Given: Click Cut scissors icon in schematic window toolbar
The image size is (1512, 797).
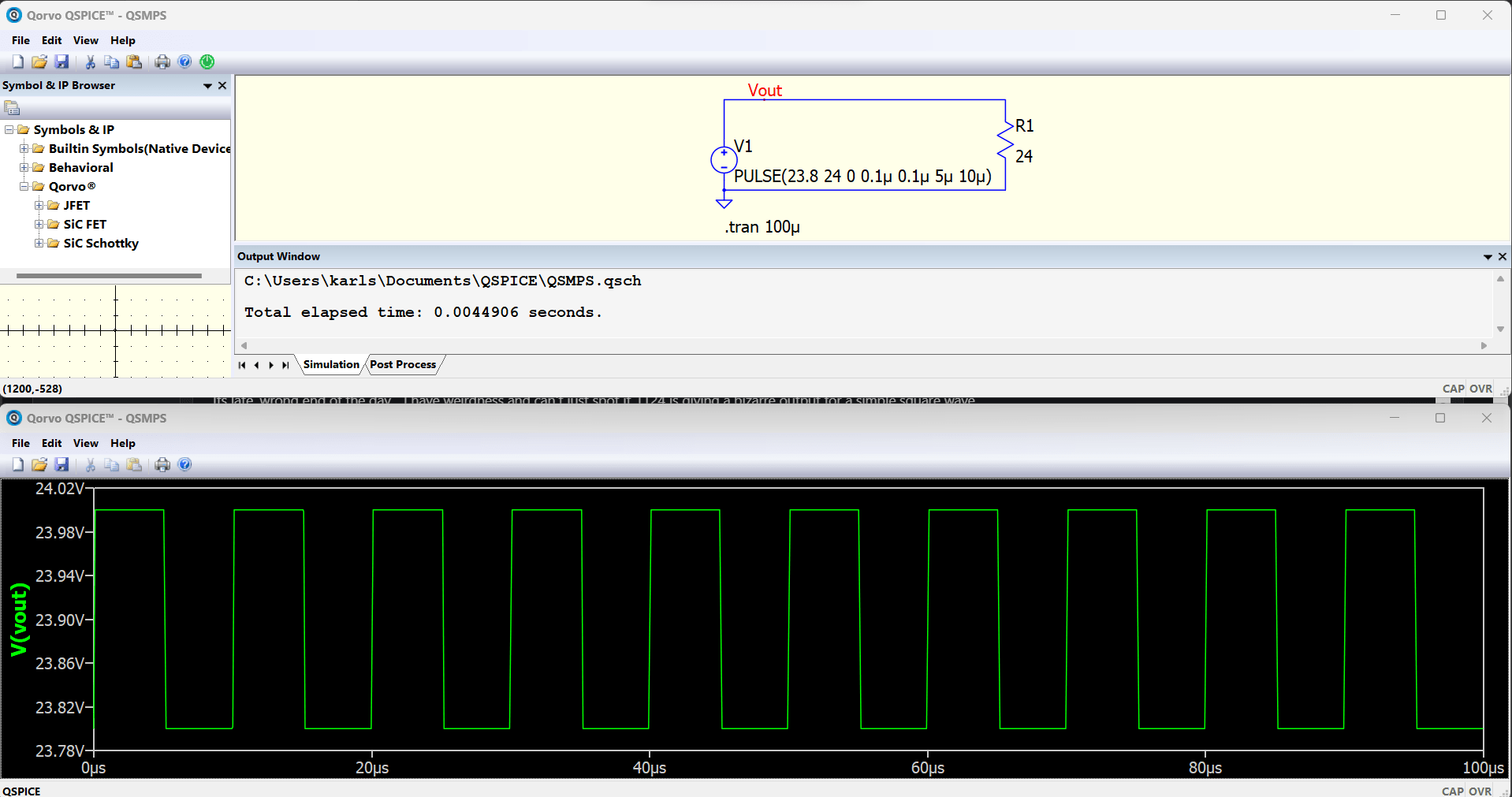Looking at the screenshot, I should click(x=90, y=61).
